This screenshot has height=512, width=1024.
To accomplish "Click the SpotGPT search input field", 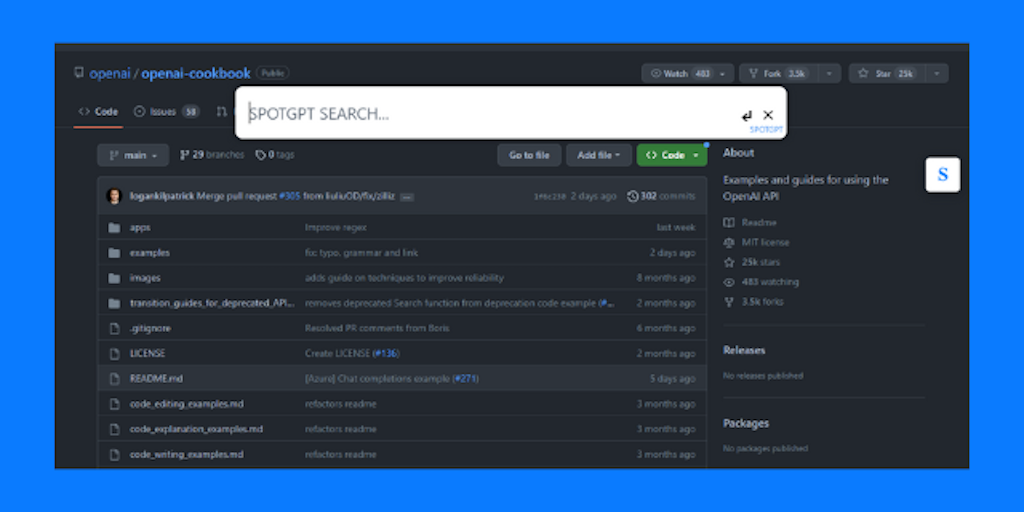I will pyautogui.click(x=490, y=114).
